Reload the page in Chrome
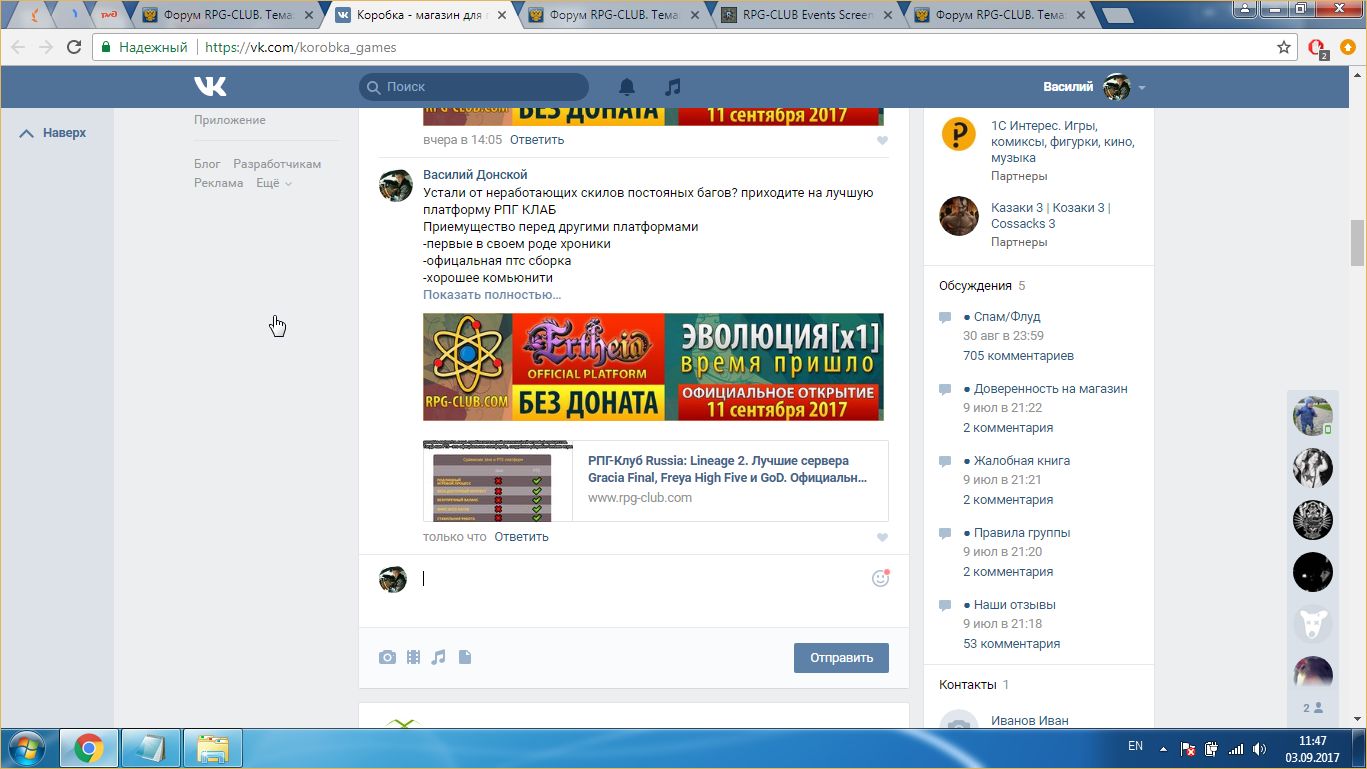Screen dimensions: 1367x769 pos(74,47)
